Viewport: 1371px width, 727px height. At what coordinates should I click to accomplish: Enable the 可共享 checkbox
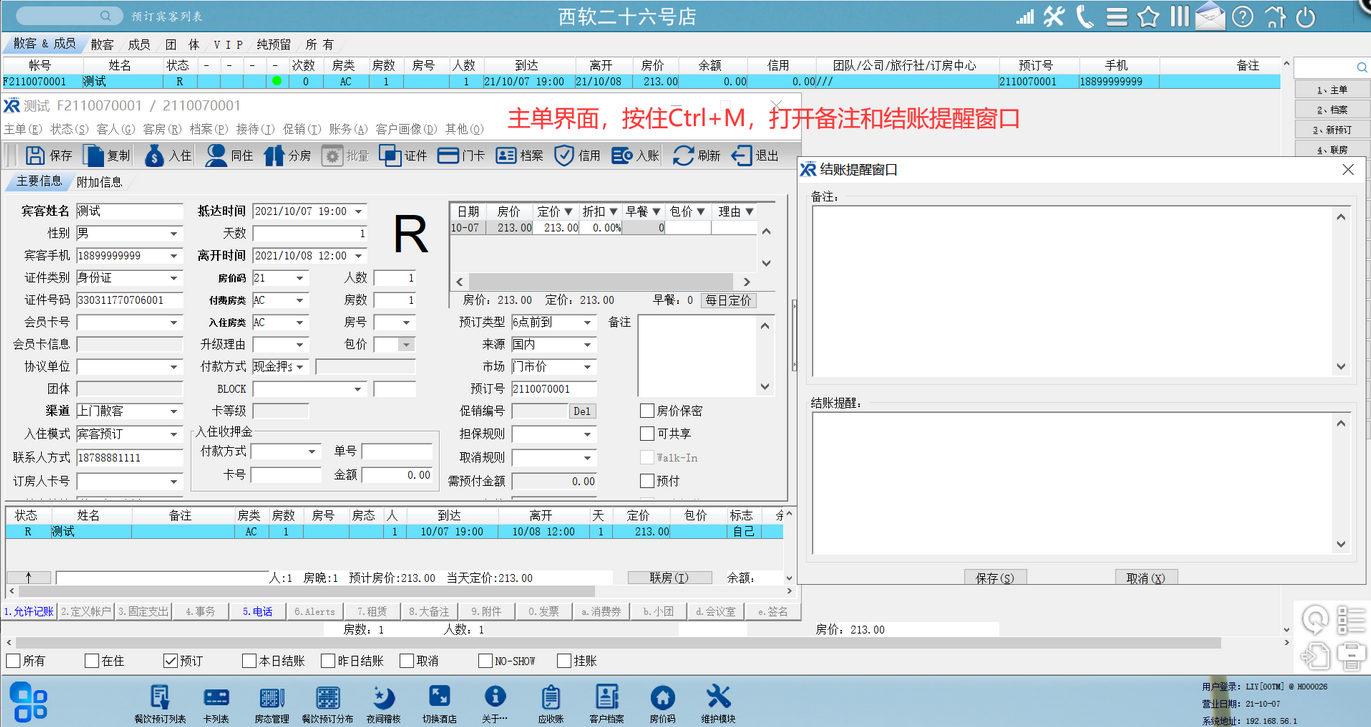coord(647,434)
